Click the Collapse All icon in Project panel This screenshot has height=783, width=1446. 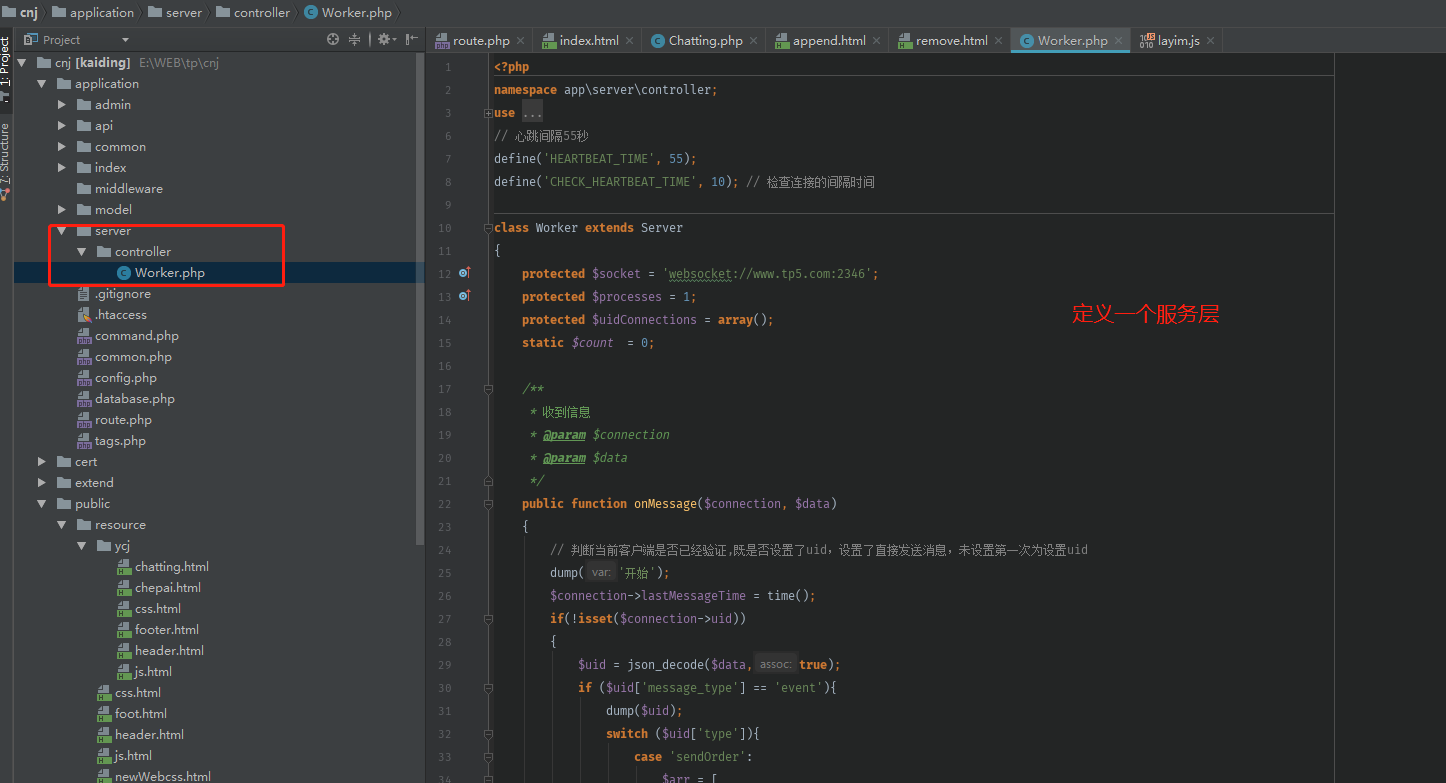(x=354, y=40)
